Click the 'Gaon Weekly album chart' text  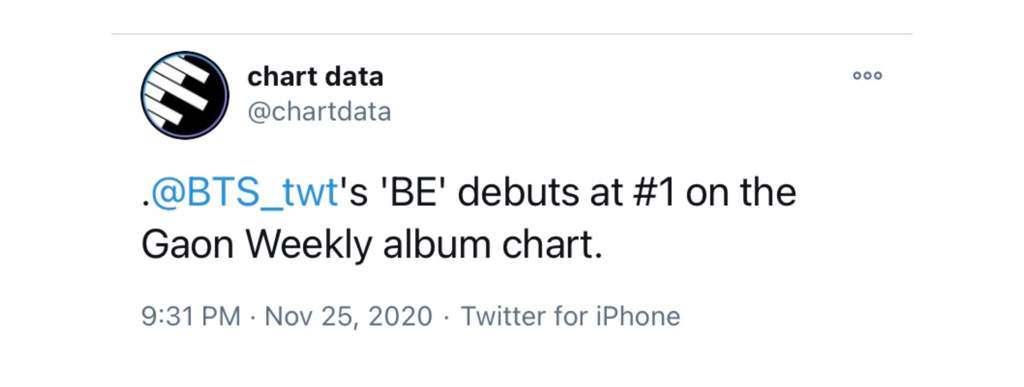(368, 246)
